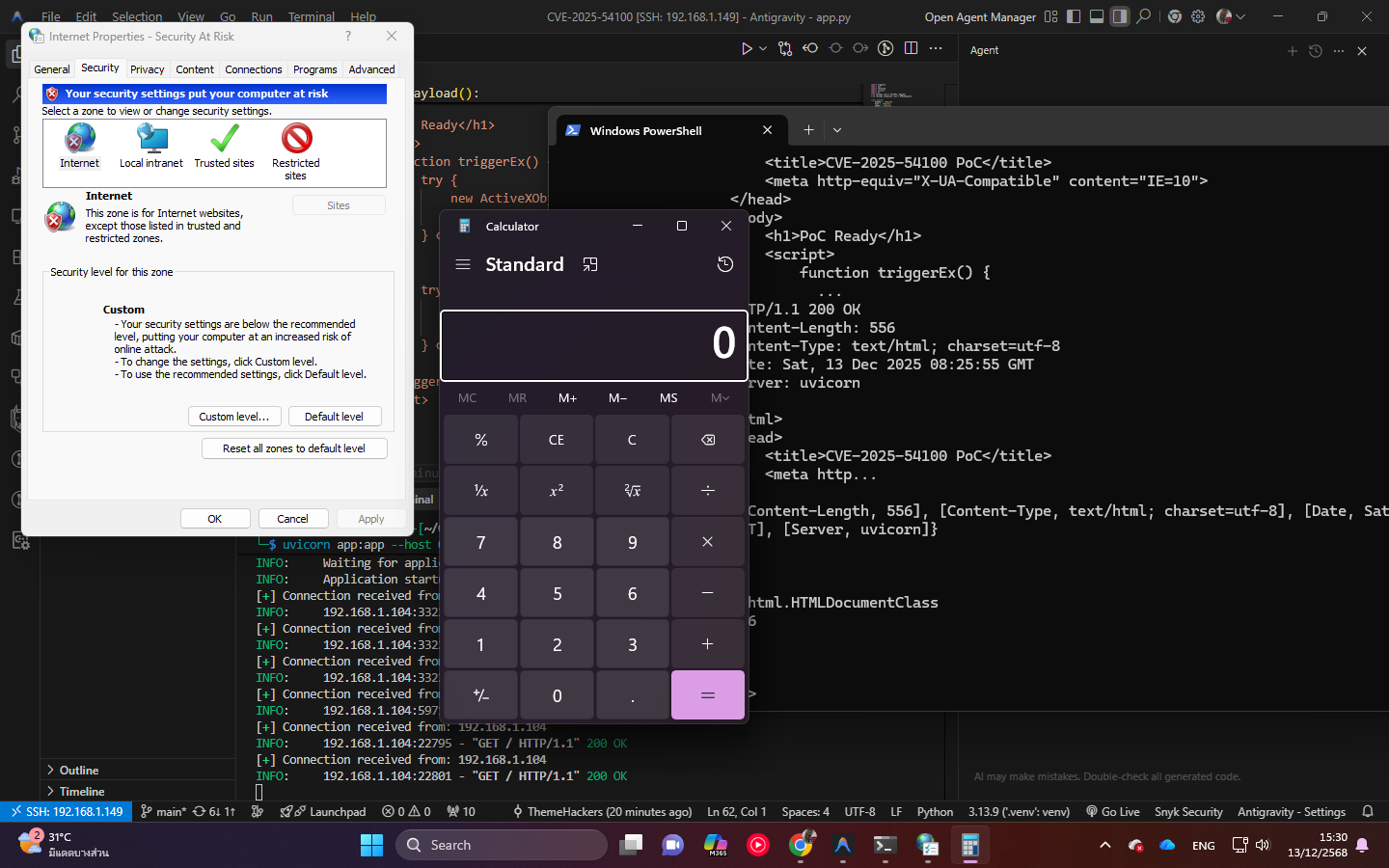Image resolution: width=1389 pixels, height=868 pixels.
Task: Open Terminal icon on the taskbar
Action: point(885,845)
